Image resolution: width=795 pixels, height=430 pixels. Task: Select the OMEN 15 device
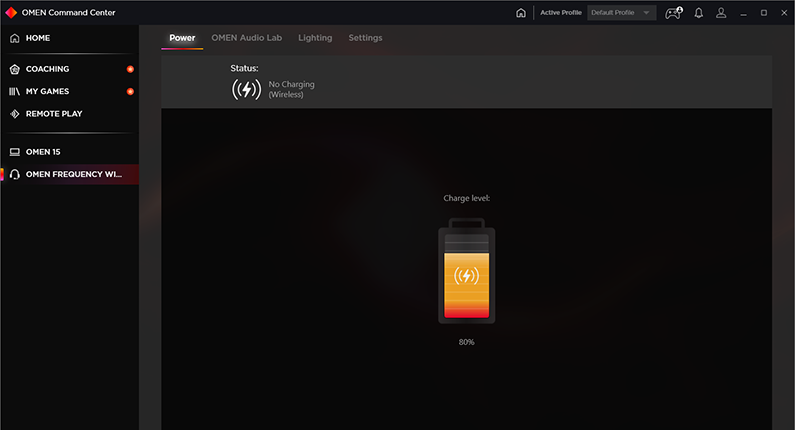(69, 152)
